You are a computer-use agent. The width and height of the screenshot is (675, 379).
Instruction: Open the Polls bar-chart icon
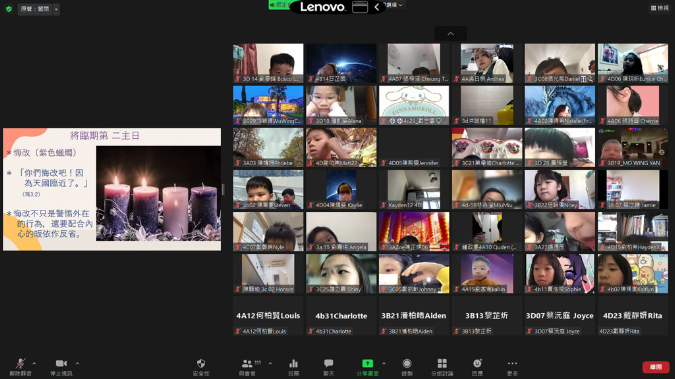click(x=294, y=367)
